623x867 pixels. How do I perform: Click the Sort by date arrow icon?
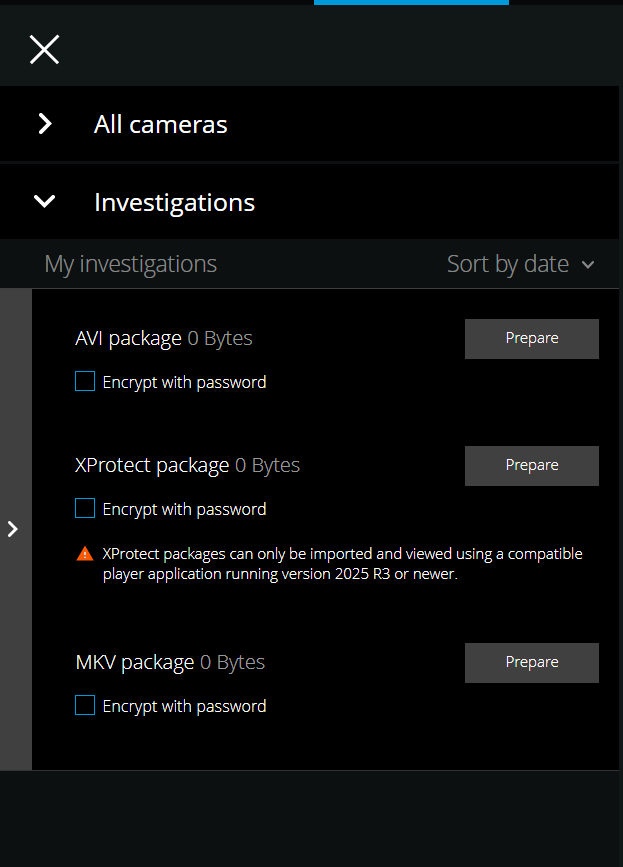(x=588, y=265)
